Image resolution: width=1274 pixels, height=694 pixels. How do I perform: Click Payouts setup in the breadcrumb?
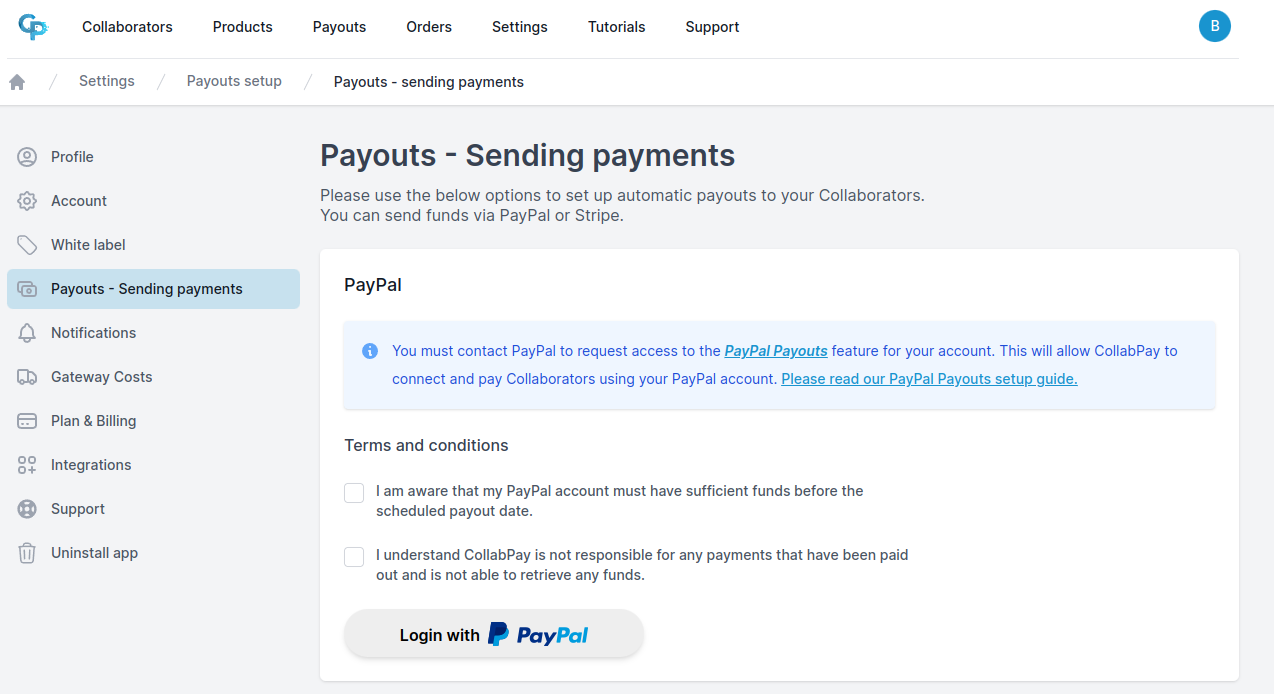pos(234,81)
